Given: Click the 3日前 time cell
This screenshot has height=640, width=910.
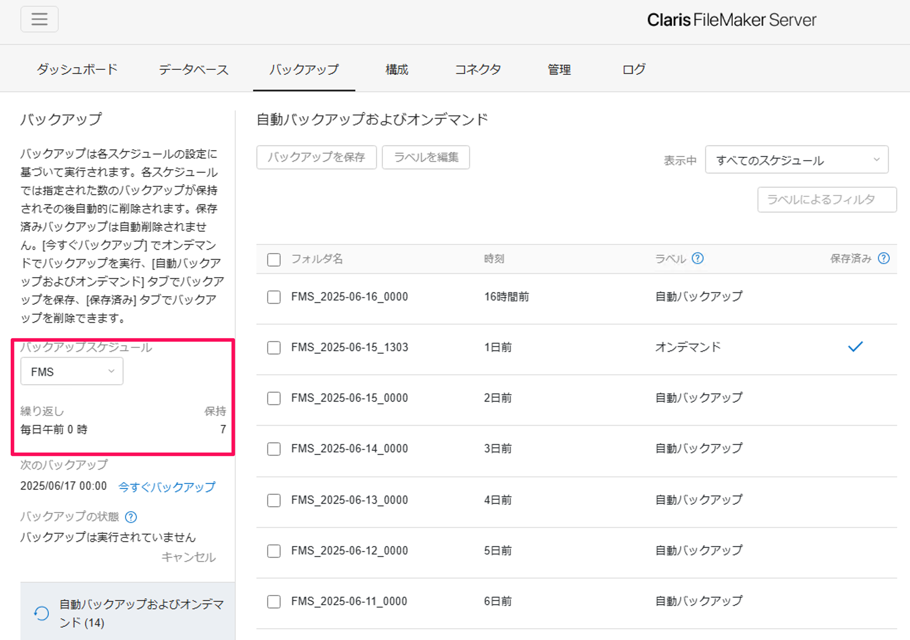Looking at the screenshot, I should (498, 449).
